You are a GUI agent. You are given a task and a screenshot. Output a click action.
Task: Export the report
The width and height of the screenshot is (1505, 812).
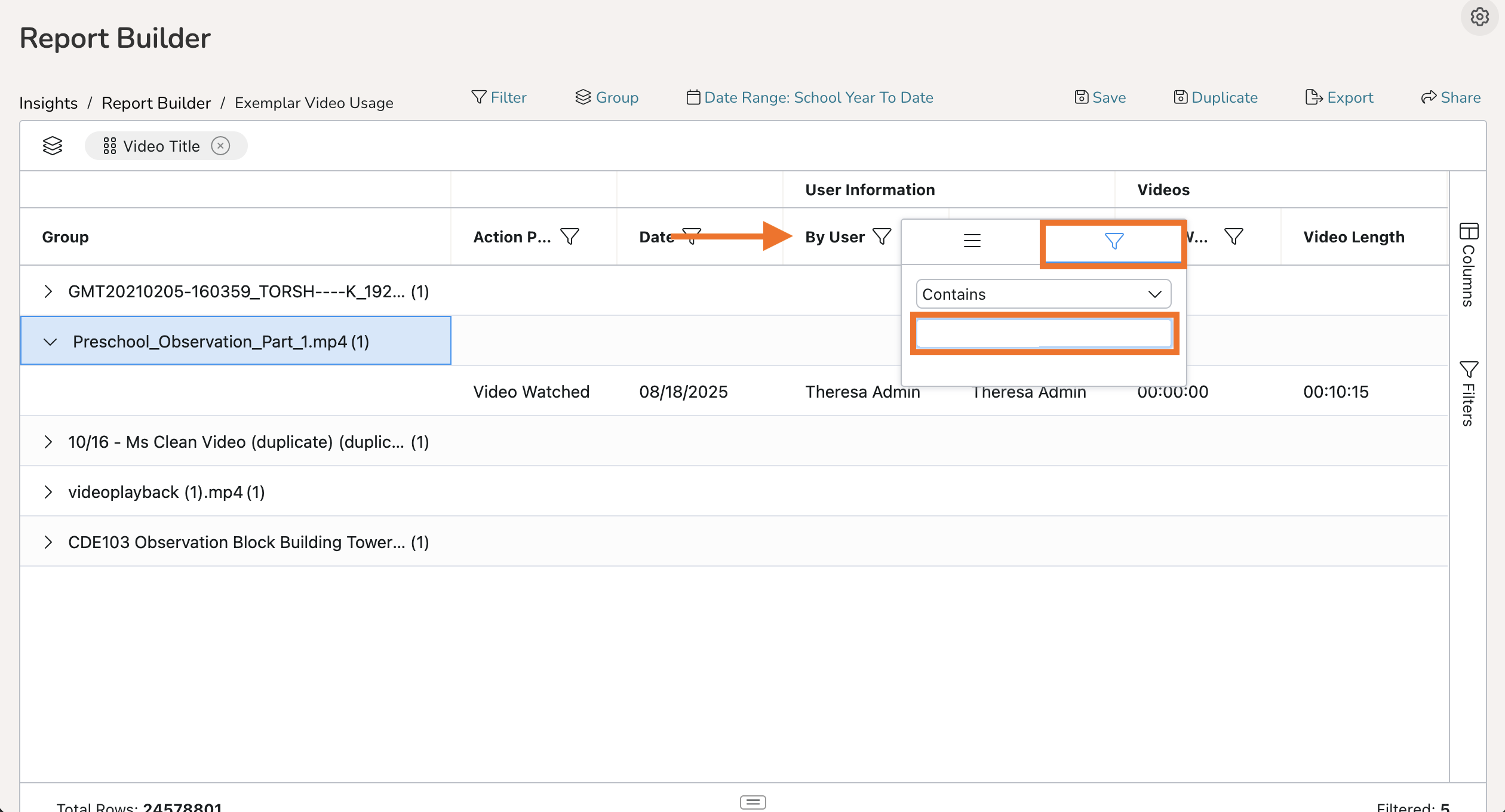click(x=1339, y=97)
